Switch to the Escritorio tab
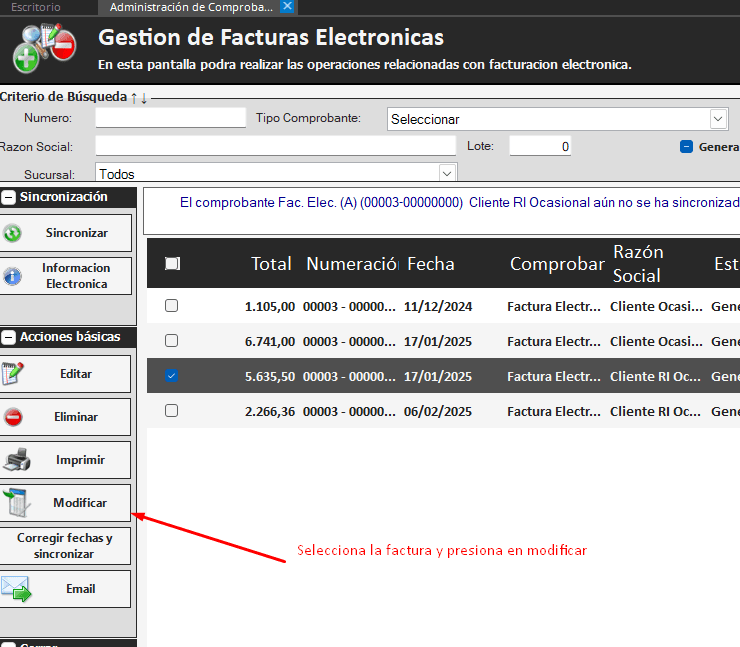 point(35,7)
